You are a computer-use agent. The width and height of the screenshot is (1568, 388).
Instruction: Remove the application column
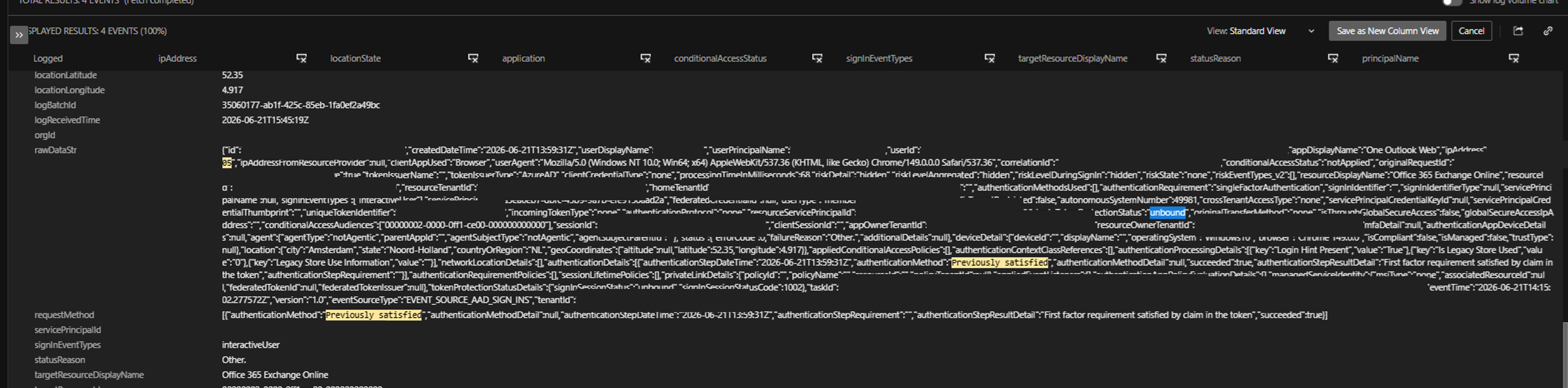coord(645,59)
